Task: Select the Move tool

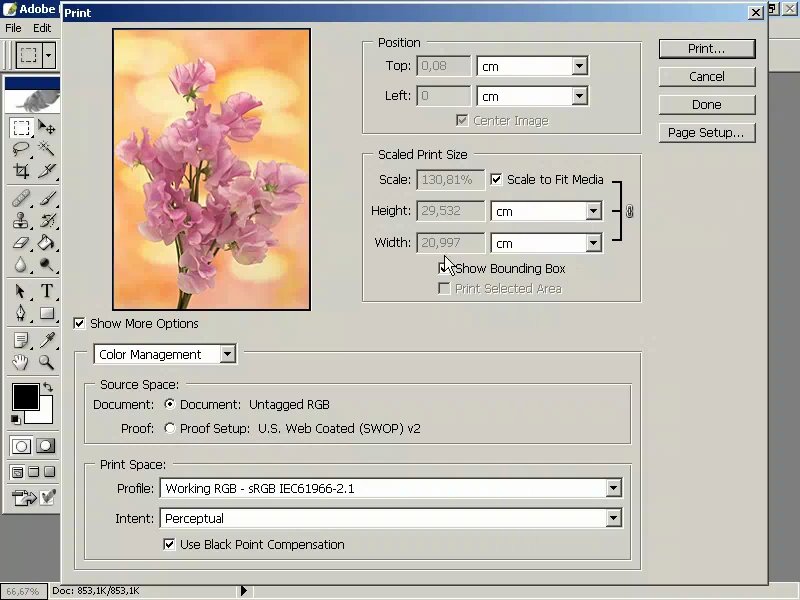Action: pyautogui.click(x=46, y=127)
